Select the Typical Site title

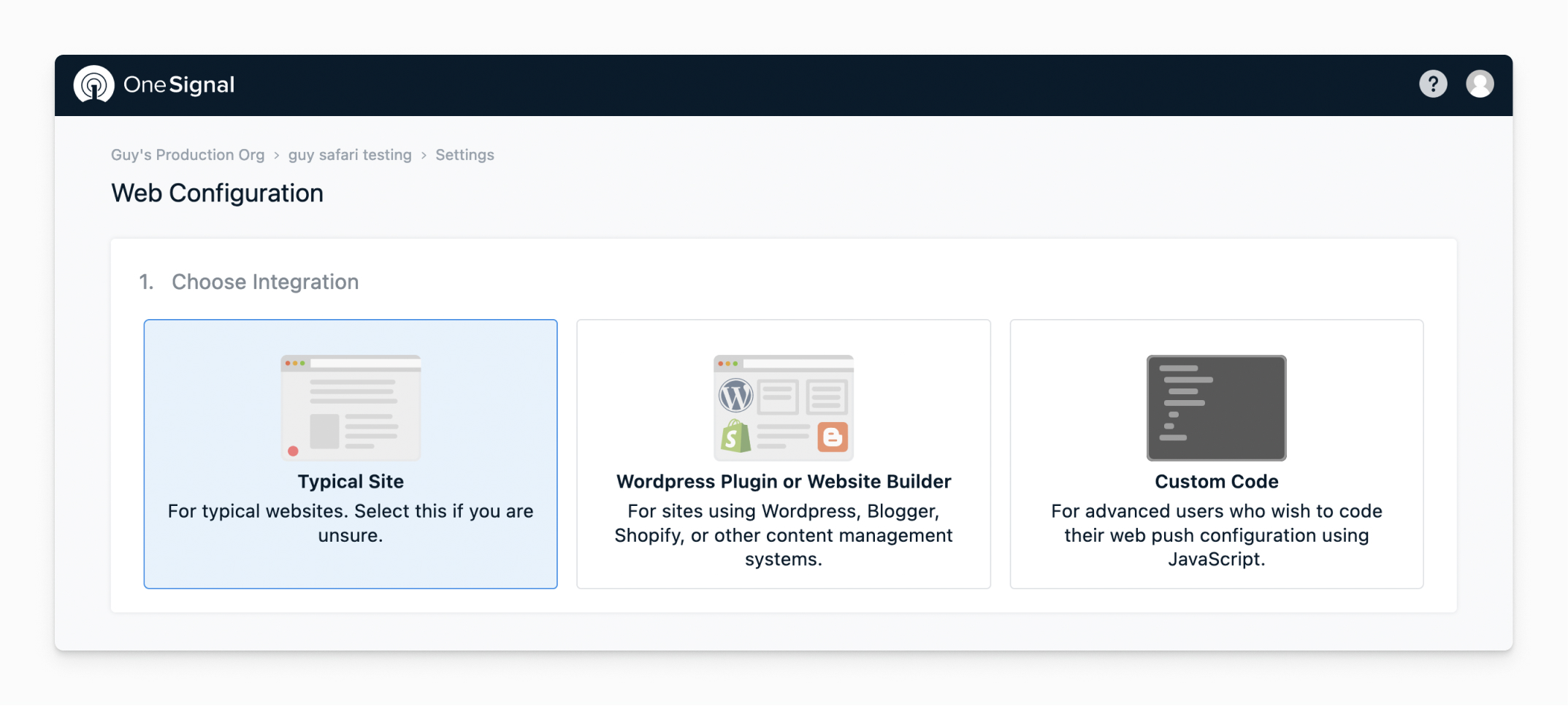[x=351, y=481]
